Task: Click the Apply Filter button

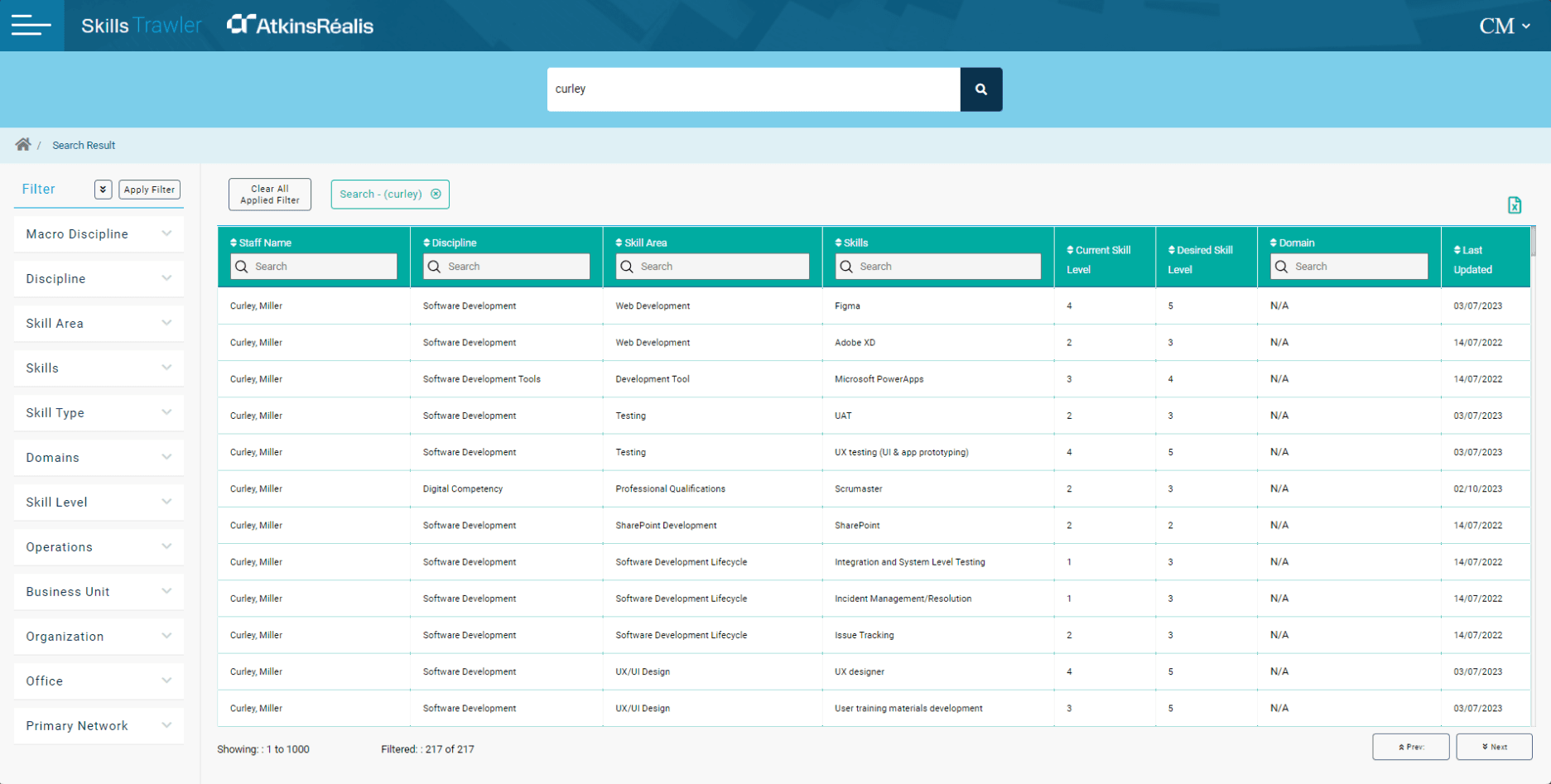Action: pos(149,190)
